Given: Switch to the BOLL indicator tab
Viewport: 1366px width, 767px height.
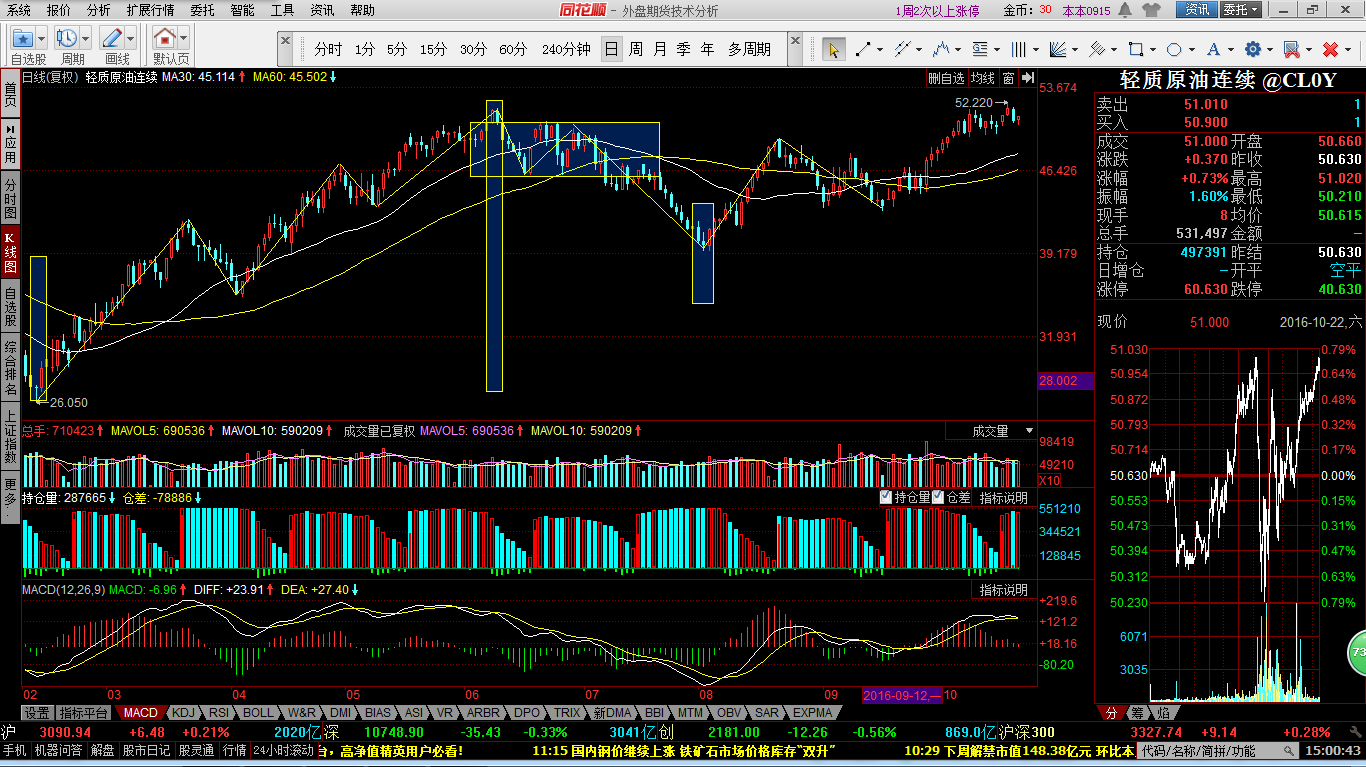Looking at the screenshot, I should (257, 713).
